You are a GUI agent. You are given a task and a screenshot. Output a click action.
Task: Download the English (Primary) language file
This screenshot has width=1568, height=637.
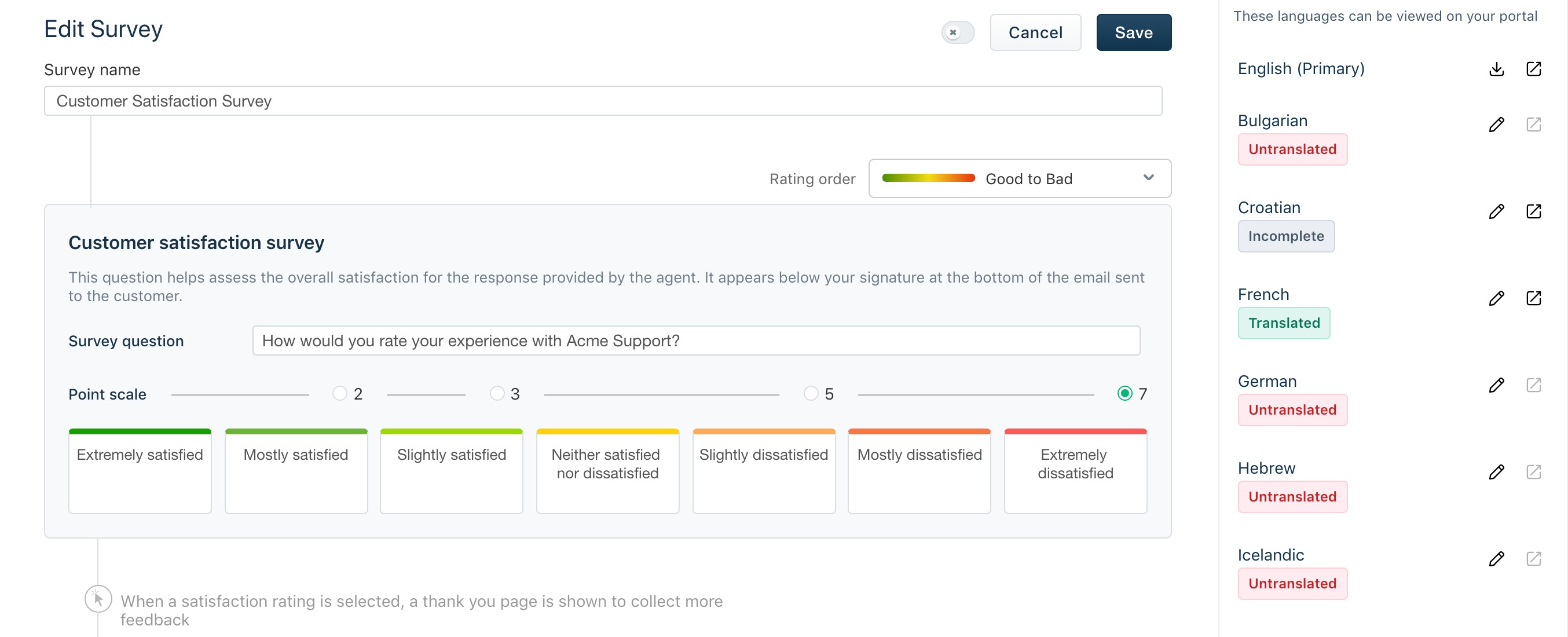[x=1496, y=69]
